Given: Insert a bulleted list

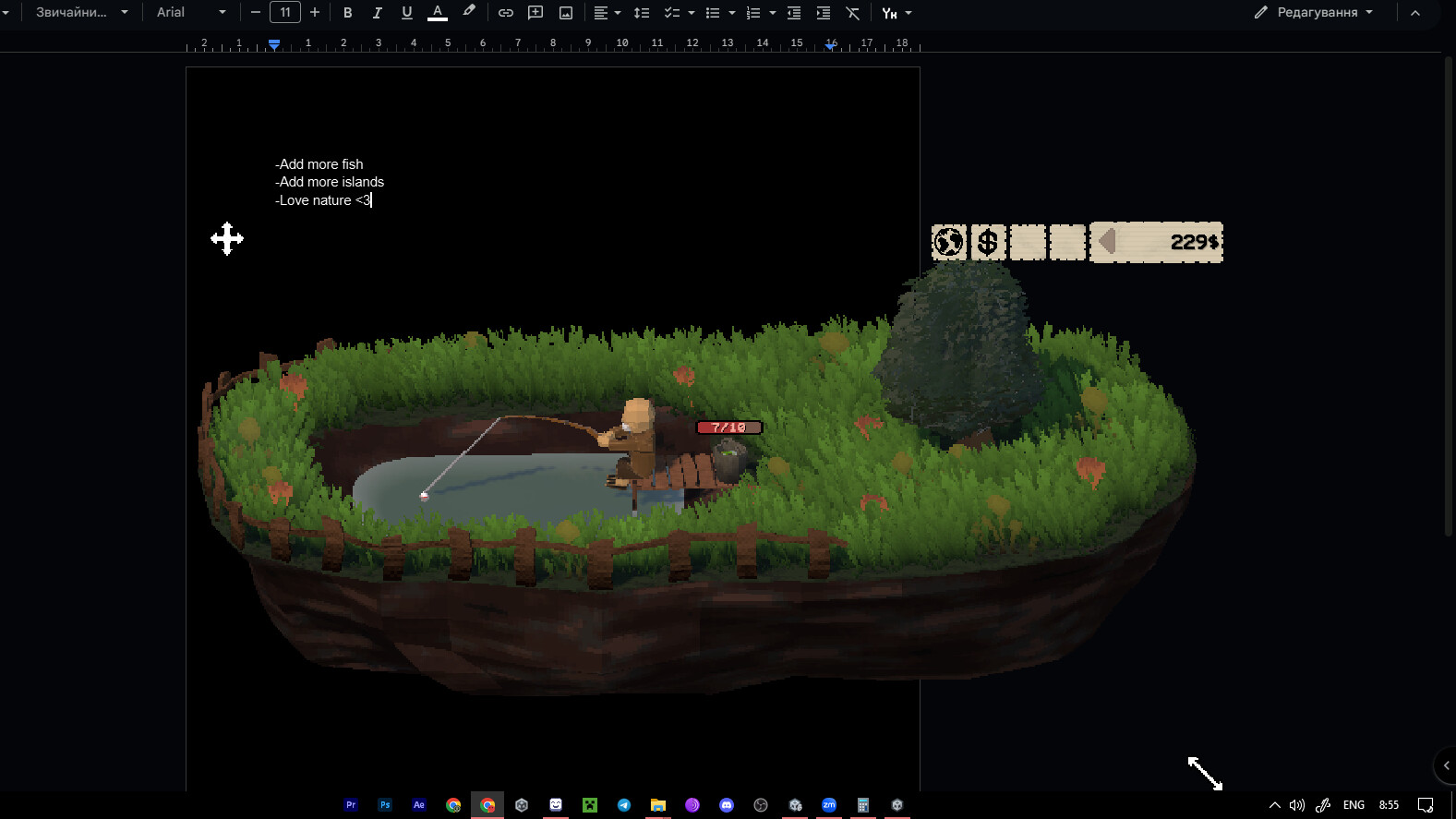Looking at the screenshot, I should click(712, 13).
